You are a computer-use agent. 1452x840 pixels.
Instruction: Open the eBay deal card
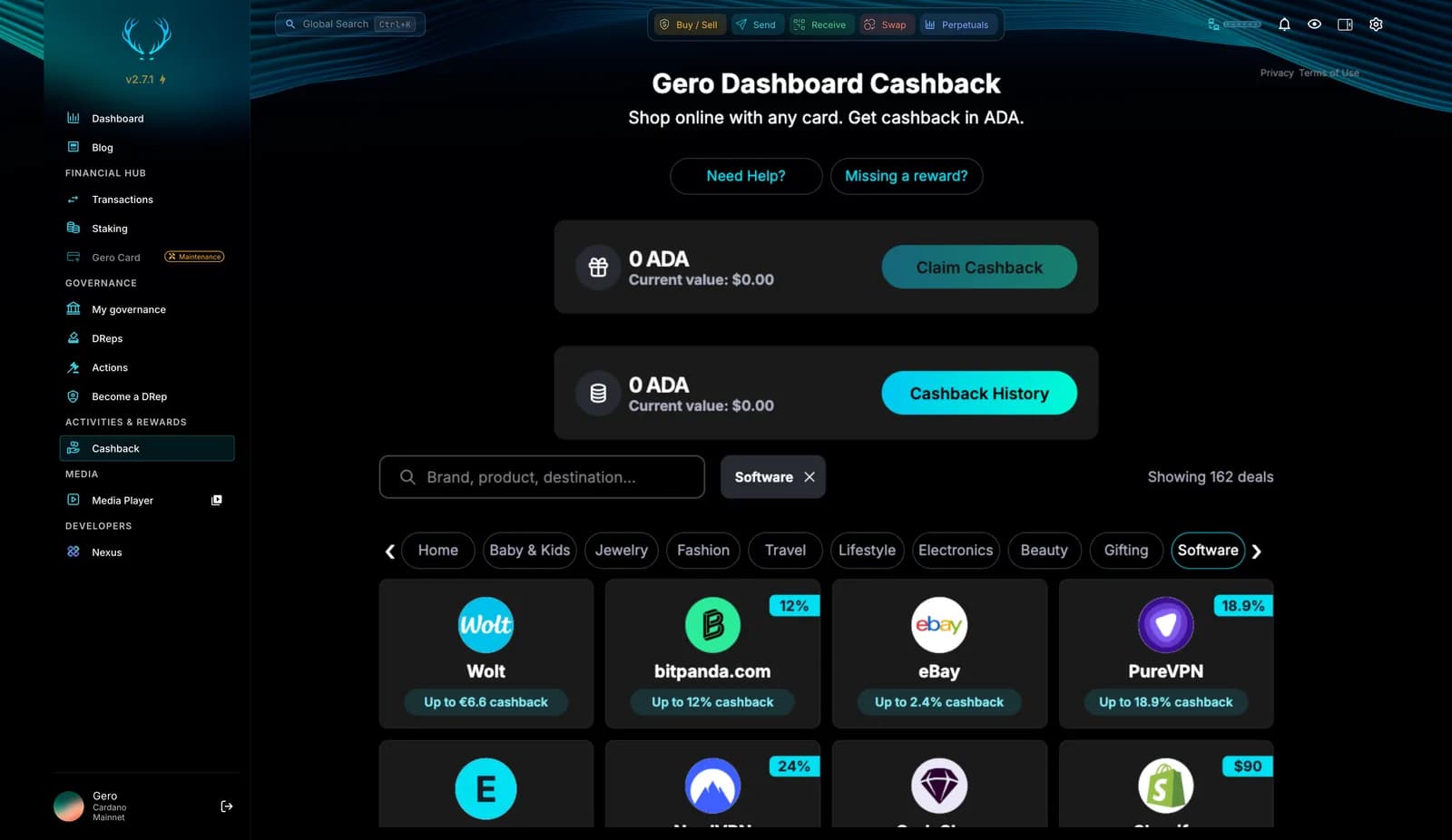click(939, 654)
